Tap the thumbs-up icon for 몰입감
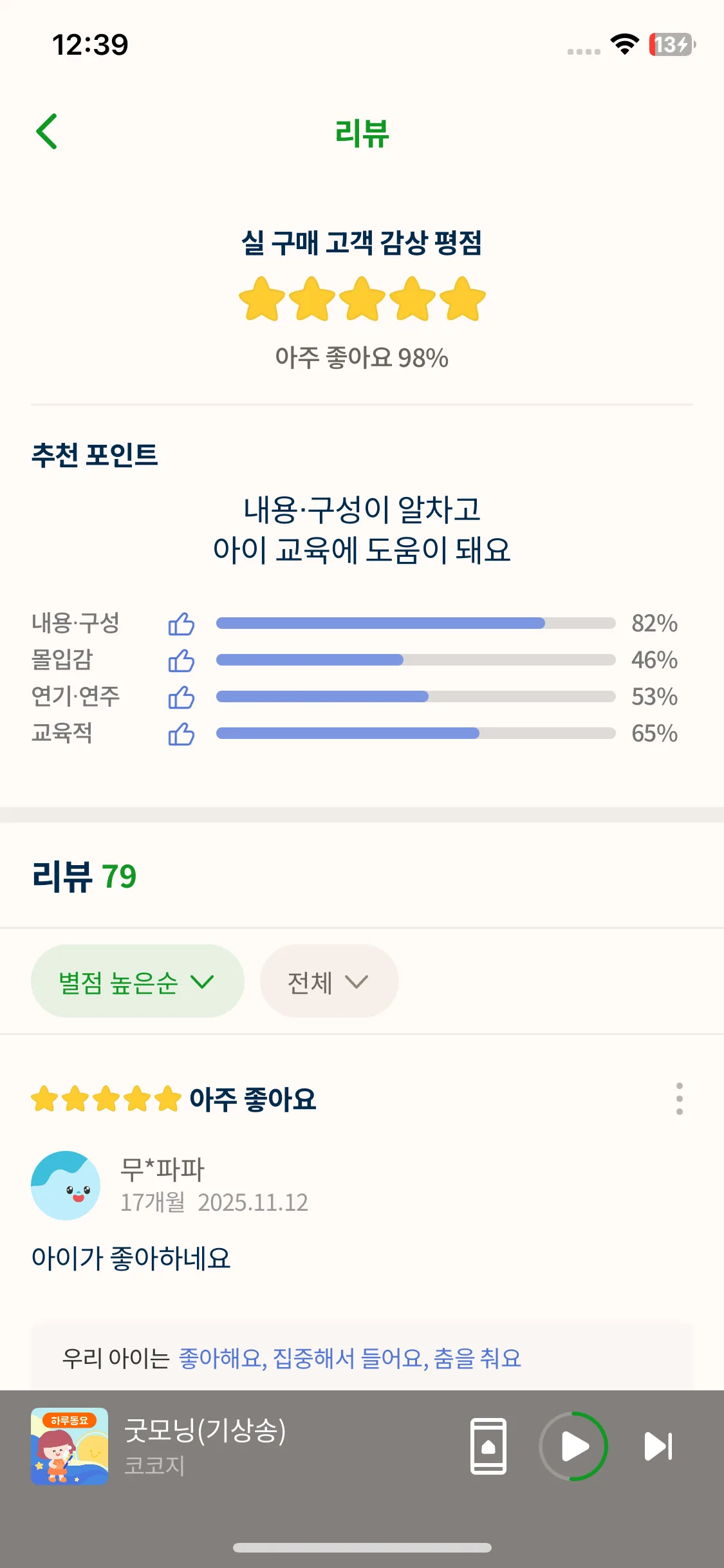Screen dimensions: 724x1568 (x=181, y=660)
